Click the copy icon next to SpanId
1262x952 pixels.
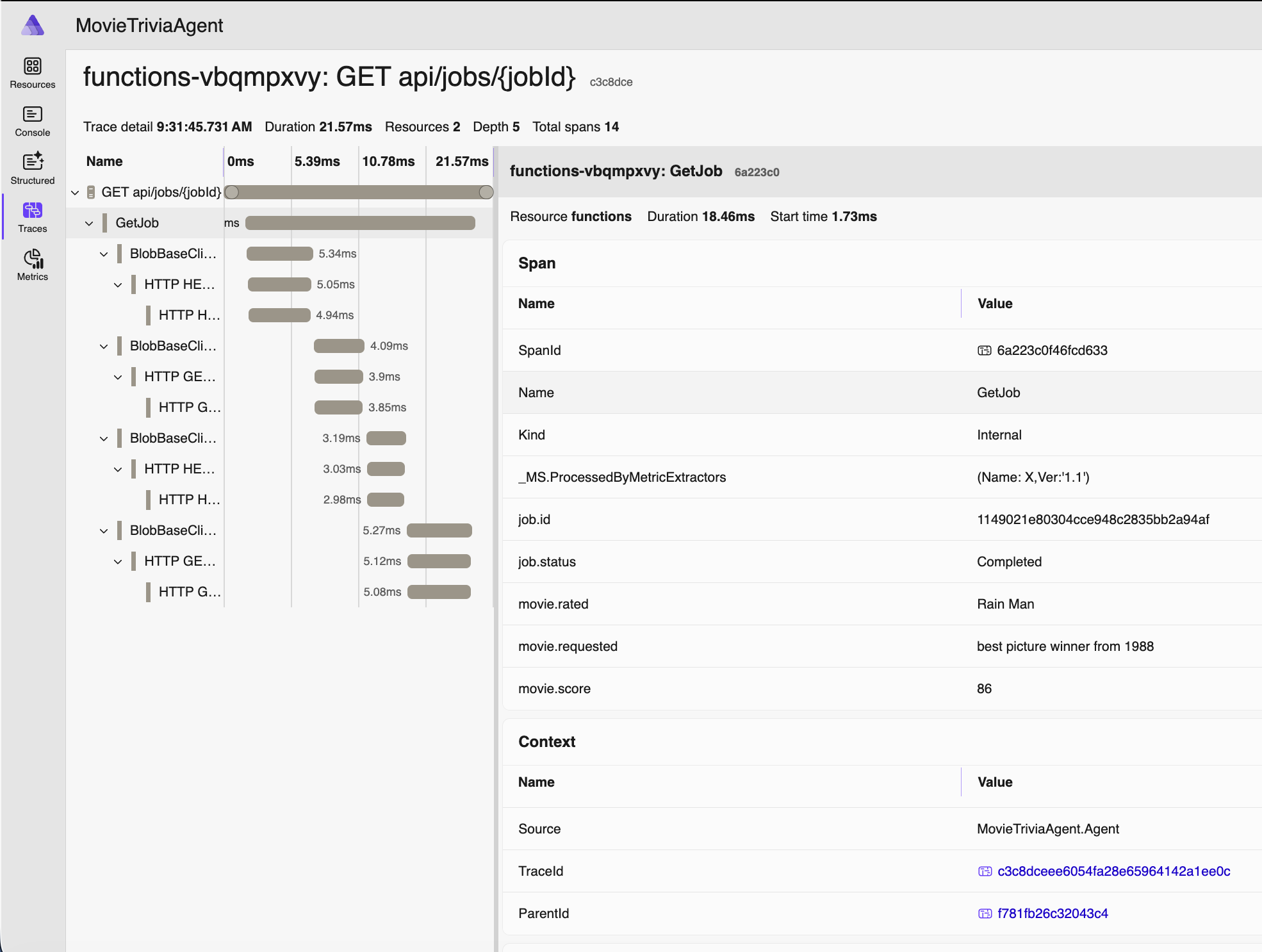point(984,350)
